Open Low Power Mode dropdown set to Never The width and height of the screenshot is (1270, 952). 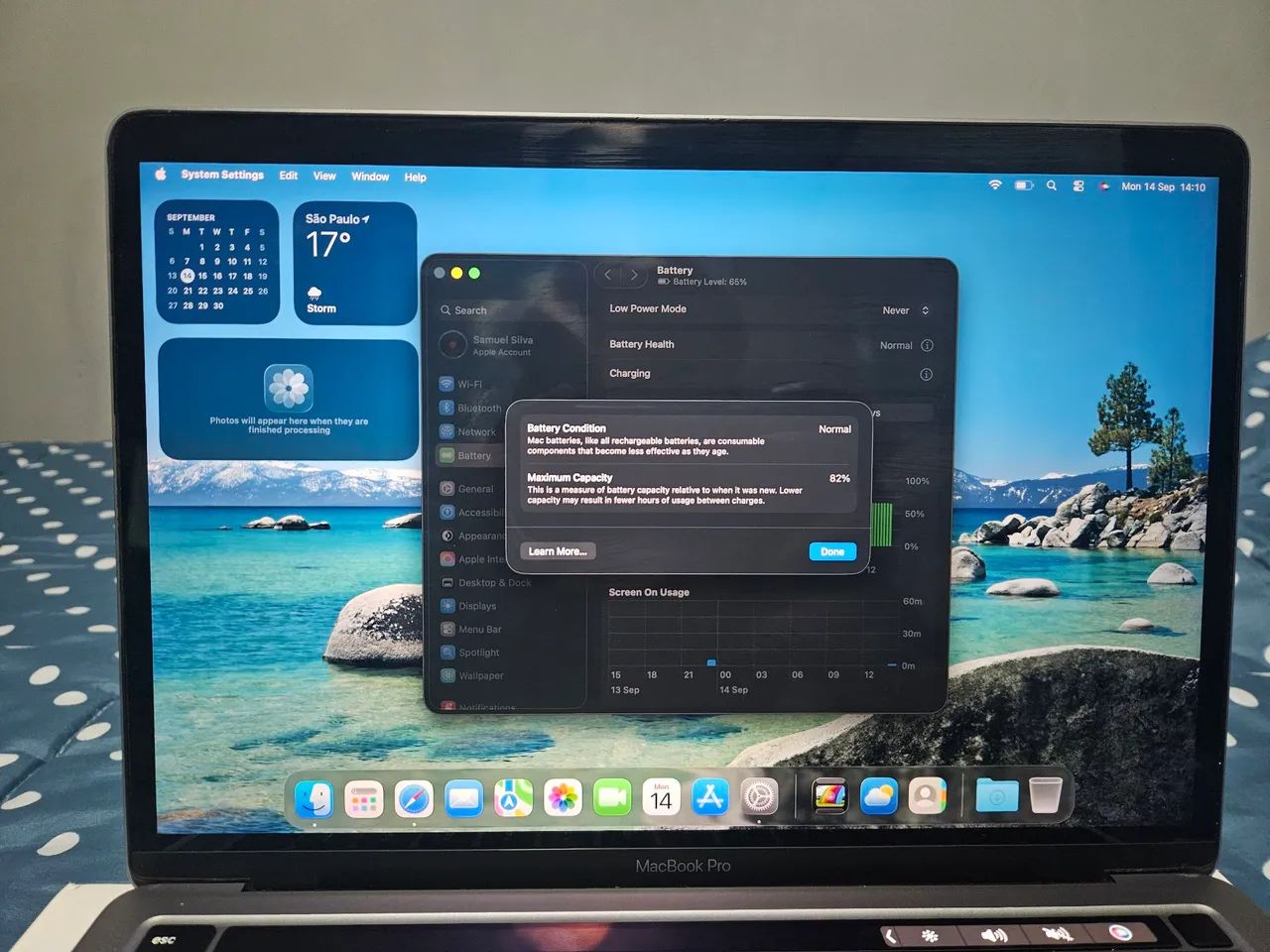coord(906,310)
